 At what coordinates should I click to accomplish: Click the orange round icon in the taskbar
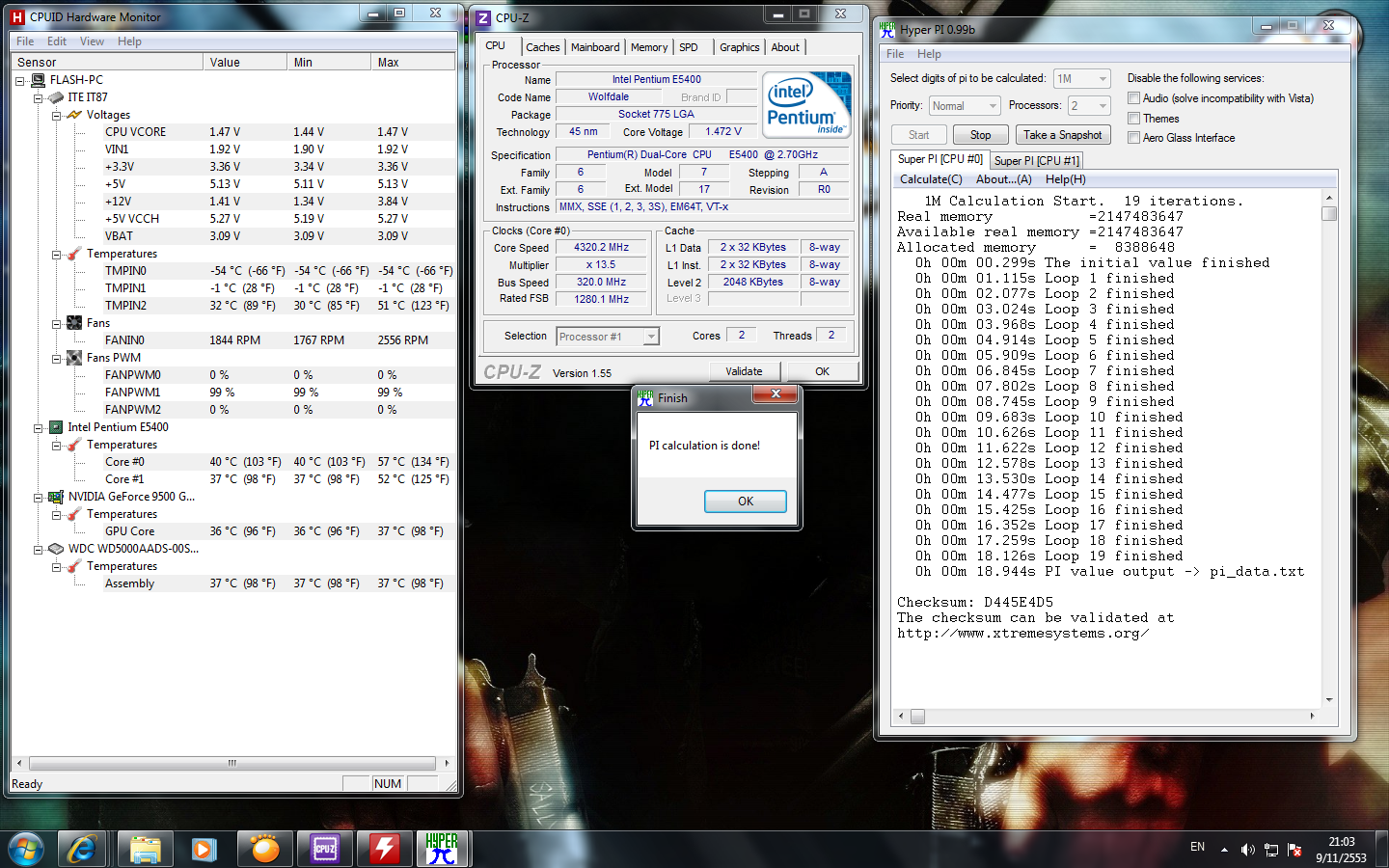coord(264,849)
